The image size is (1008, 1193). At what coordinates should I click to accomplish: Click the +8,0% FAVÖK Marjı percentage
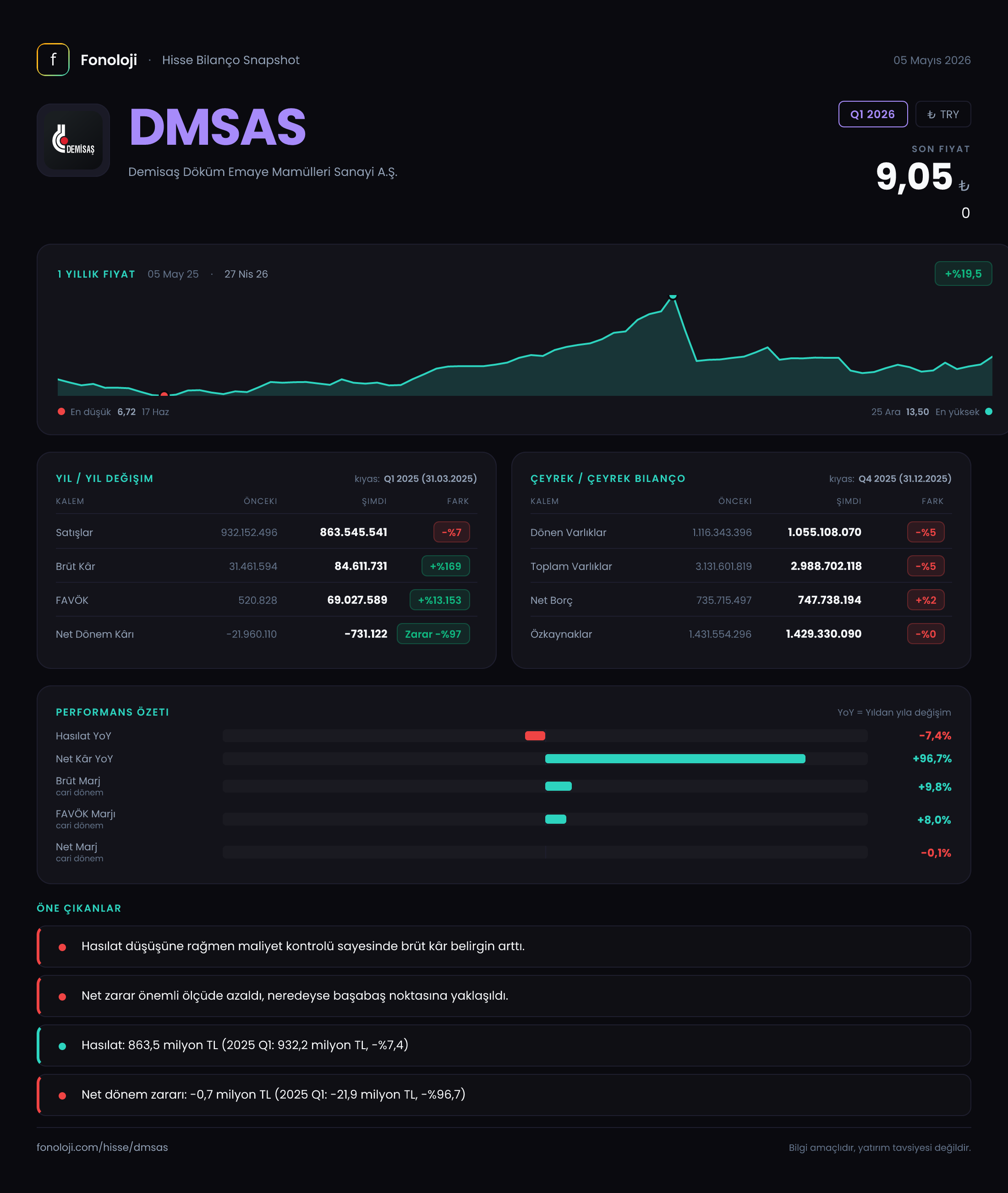click(934, 819)
